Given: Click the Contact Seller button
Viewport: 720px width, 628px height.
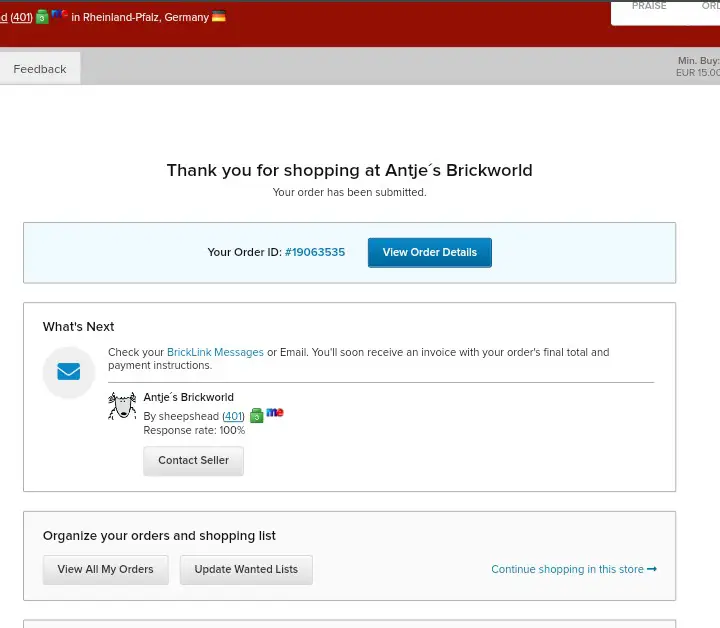Looking at the screenshot, I should [193, 460].
